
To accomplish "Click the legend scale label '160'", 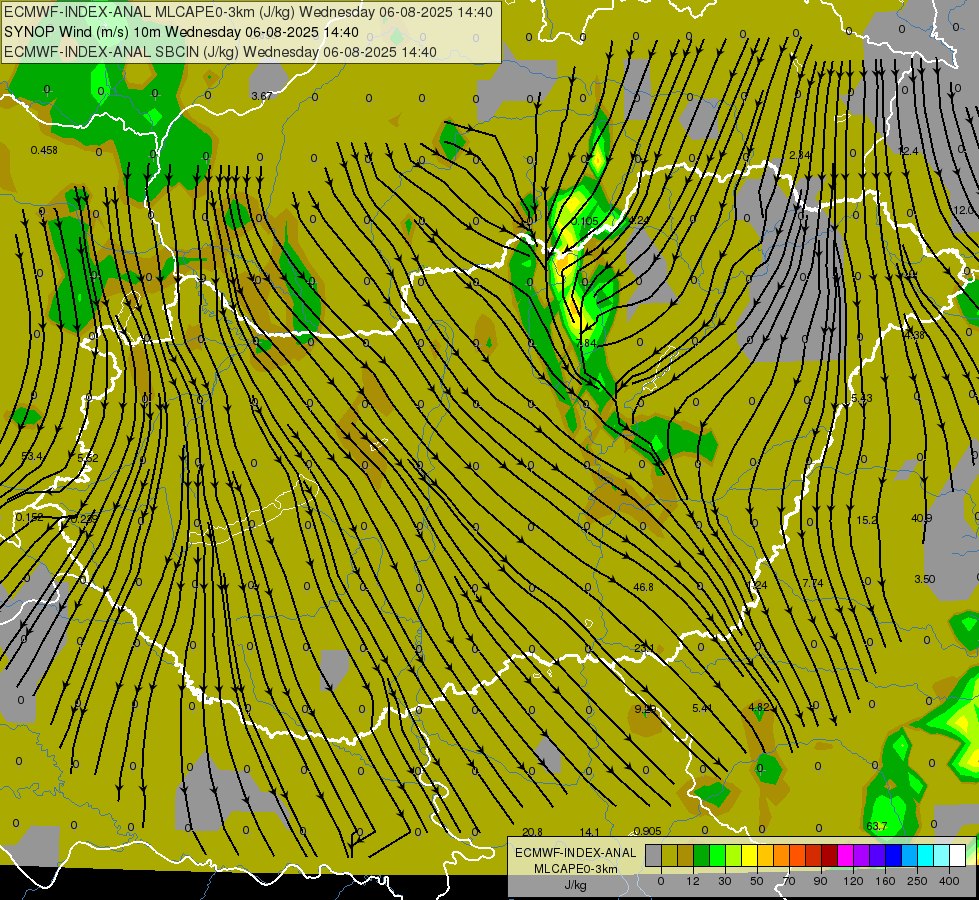I will (x=885, y=881).
